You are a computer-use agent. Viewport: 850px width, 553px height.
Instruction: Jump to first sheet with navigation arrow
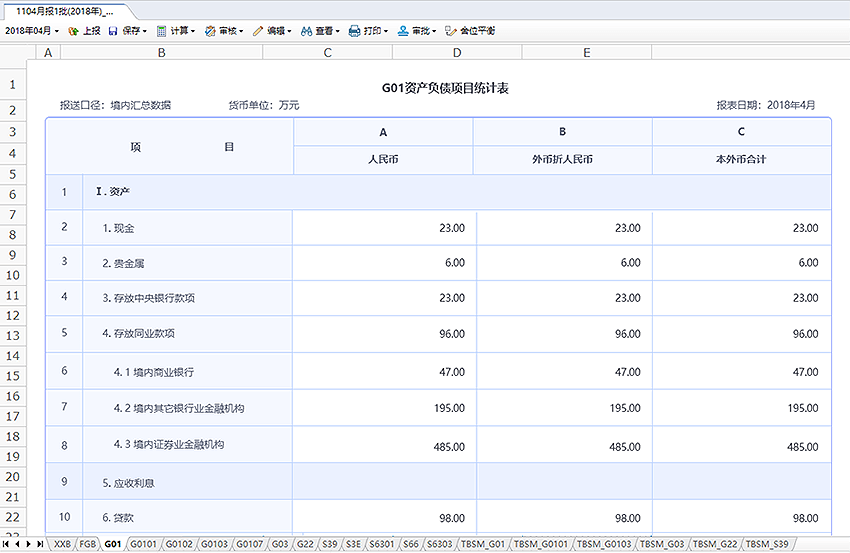[x=6, y=544]
